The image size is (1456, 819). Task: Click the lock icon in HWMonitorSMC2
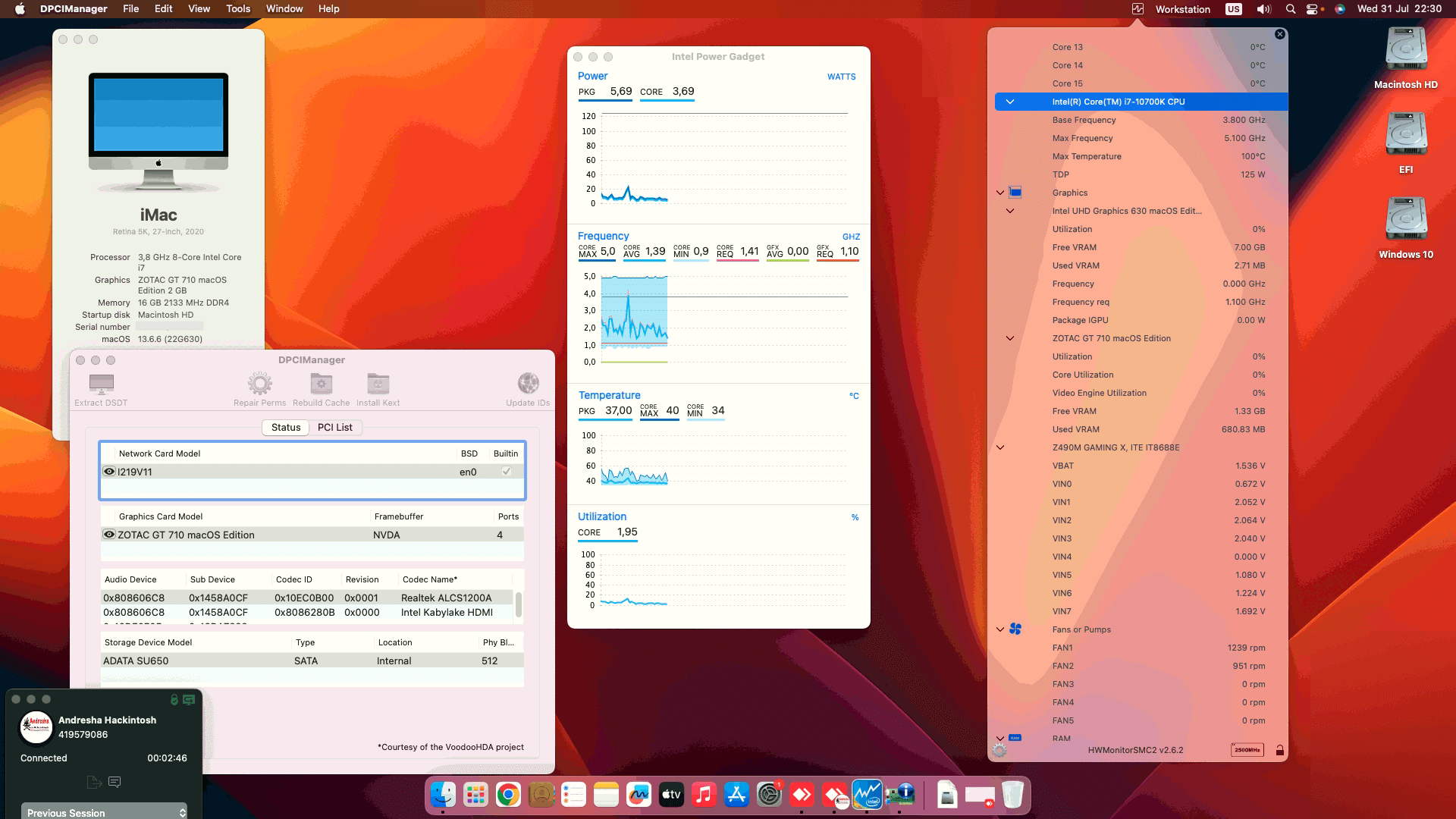pos(1281,750)
